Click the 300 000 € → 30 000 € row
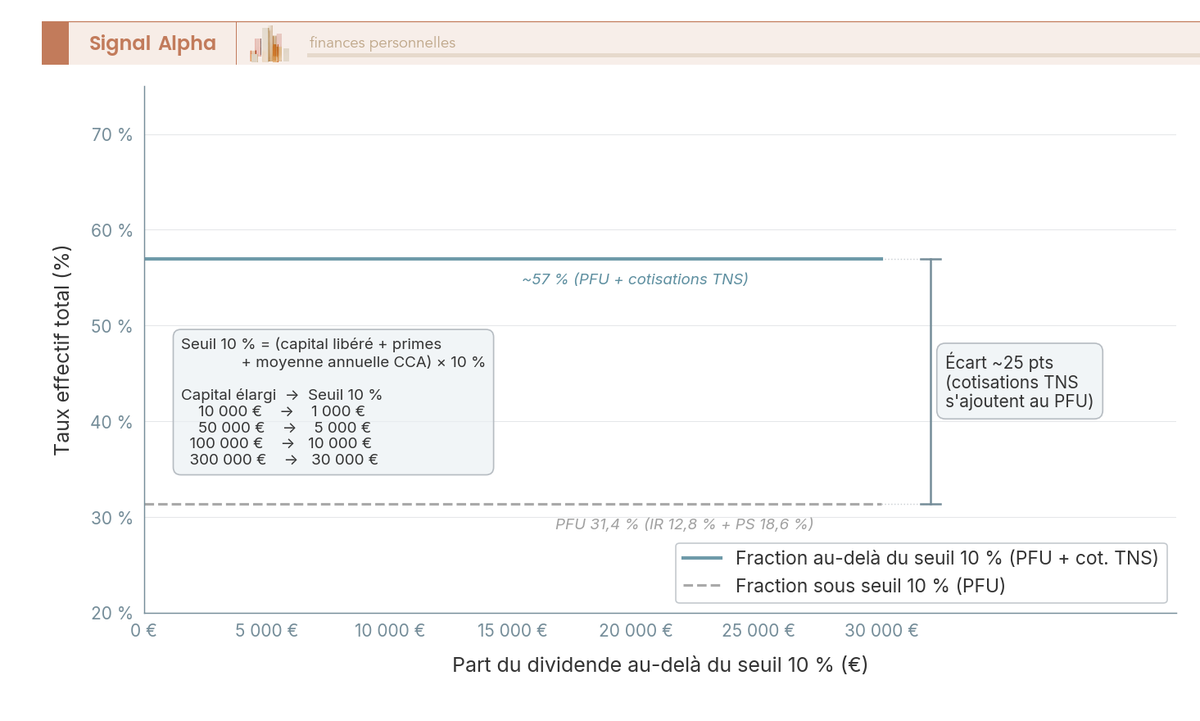The height and width of the screenshot is (721, 1200). [284, 460]
